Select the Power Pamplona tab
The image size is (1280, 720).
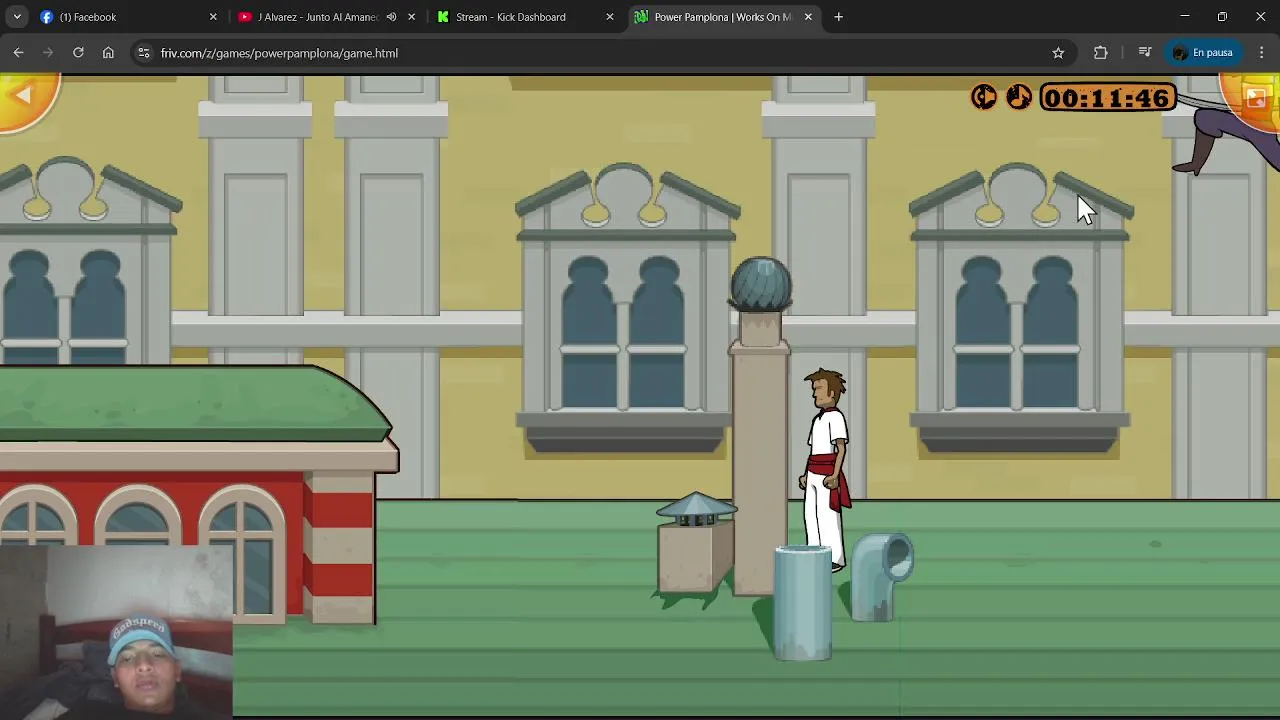pos(723,17)
